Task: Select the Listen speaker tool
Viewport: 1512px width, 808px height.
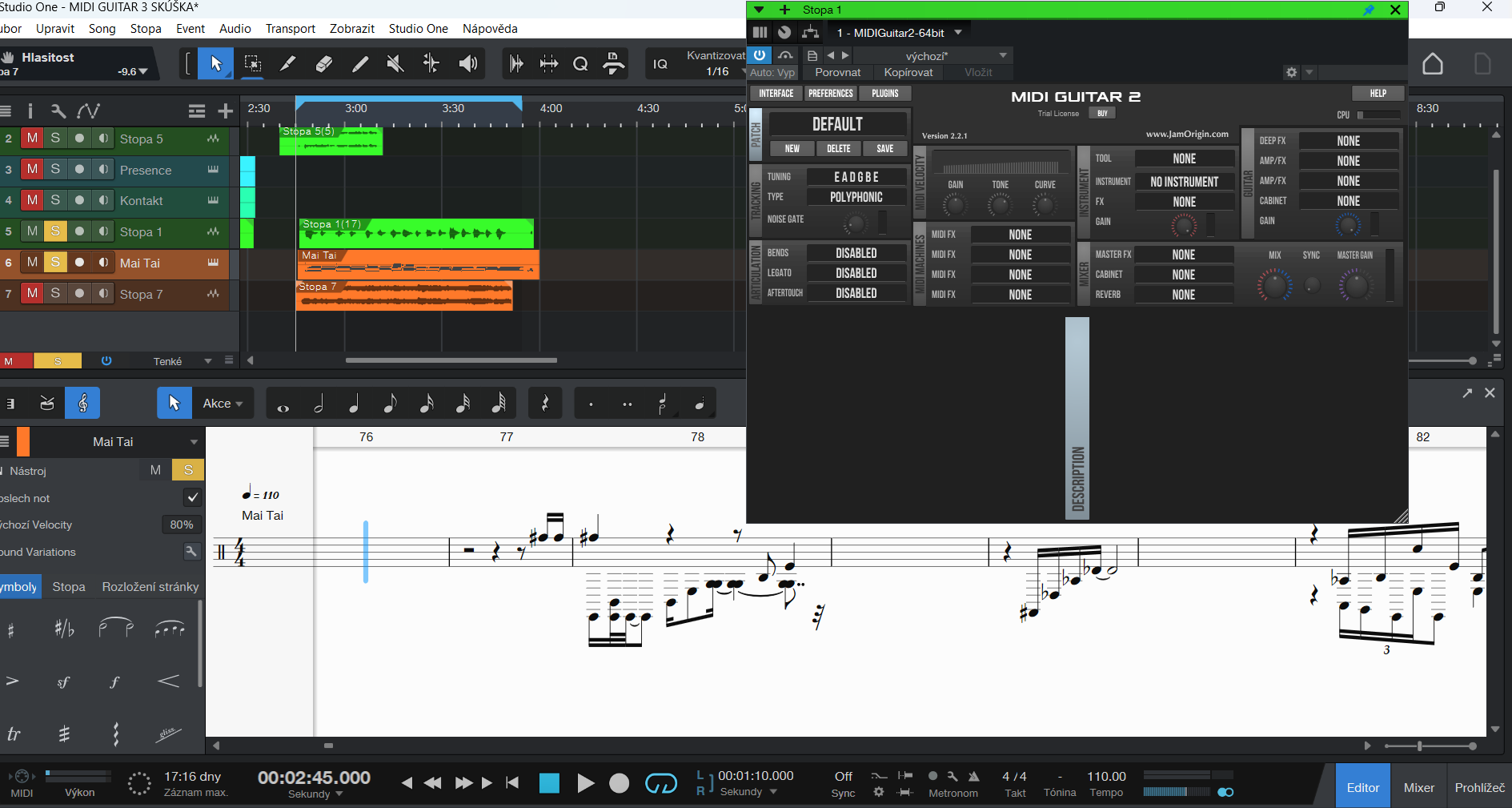Action: click(468, 64)
